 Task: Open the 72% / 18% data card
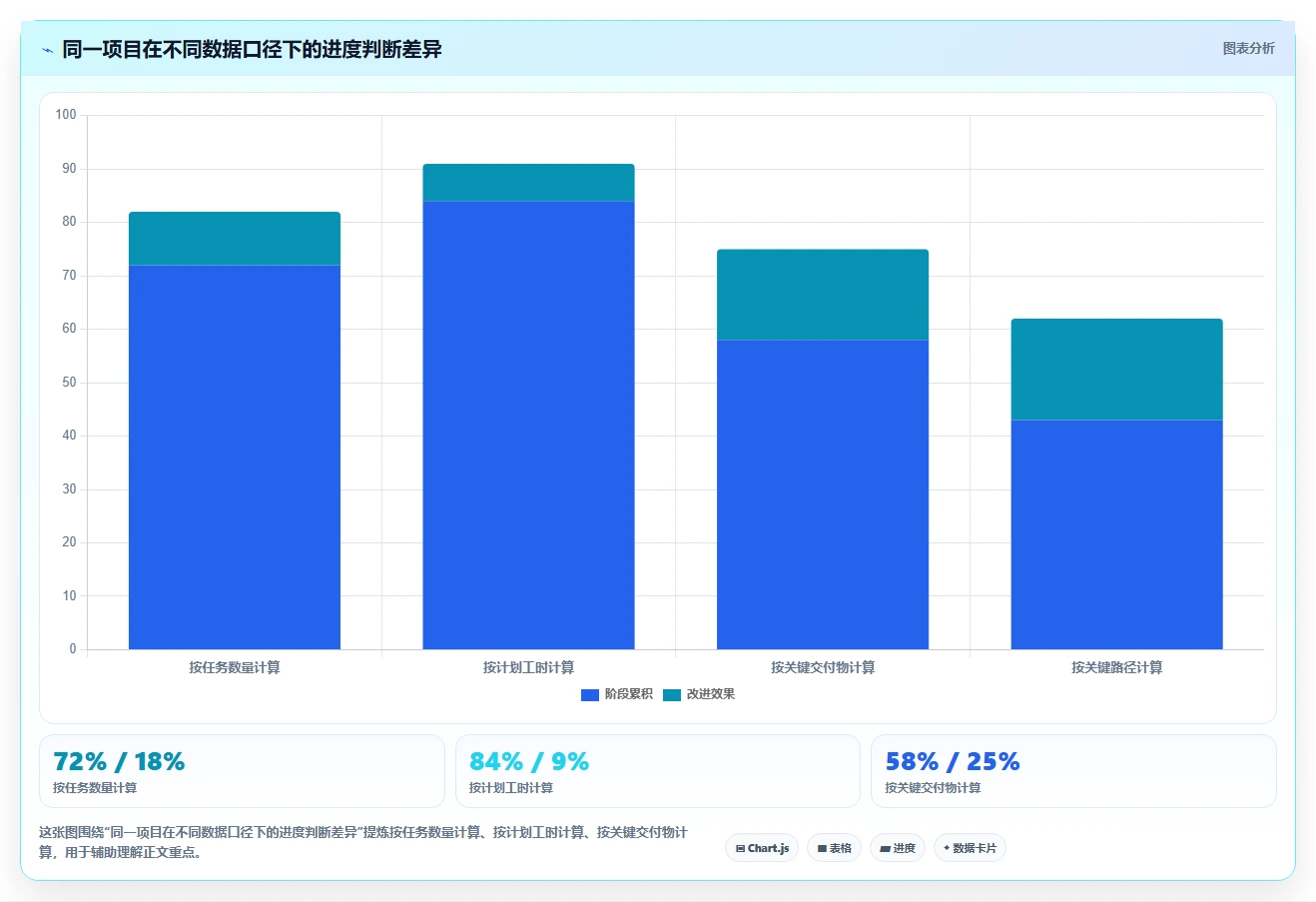[x=242, y=771]
